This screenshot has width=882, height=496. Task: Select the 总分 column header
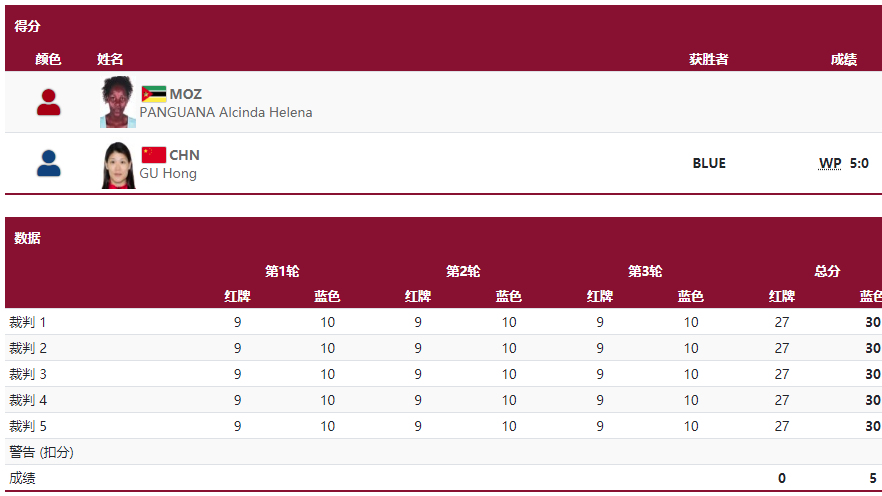coord(827,272)
